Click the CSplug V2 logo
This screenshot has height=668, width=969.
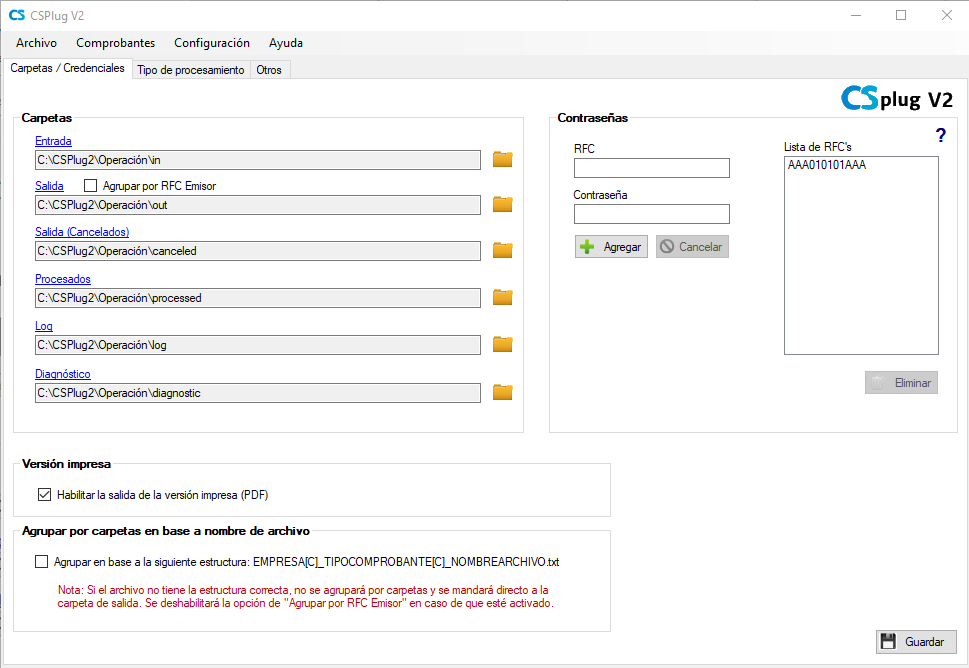[897, 99]
